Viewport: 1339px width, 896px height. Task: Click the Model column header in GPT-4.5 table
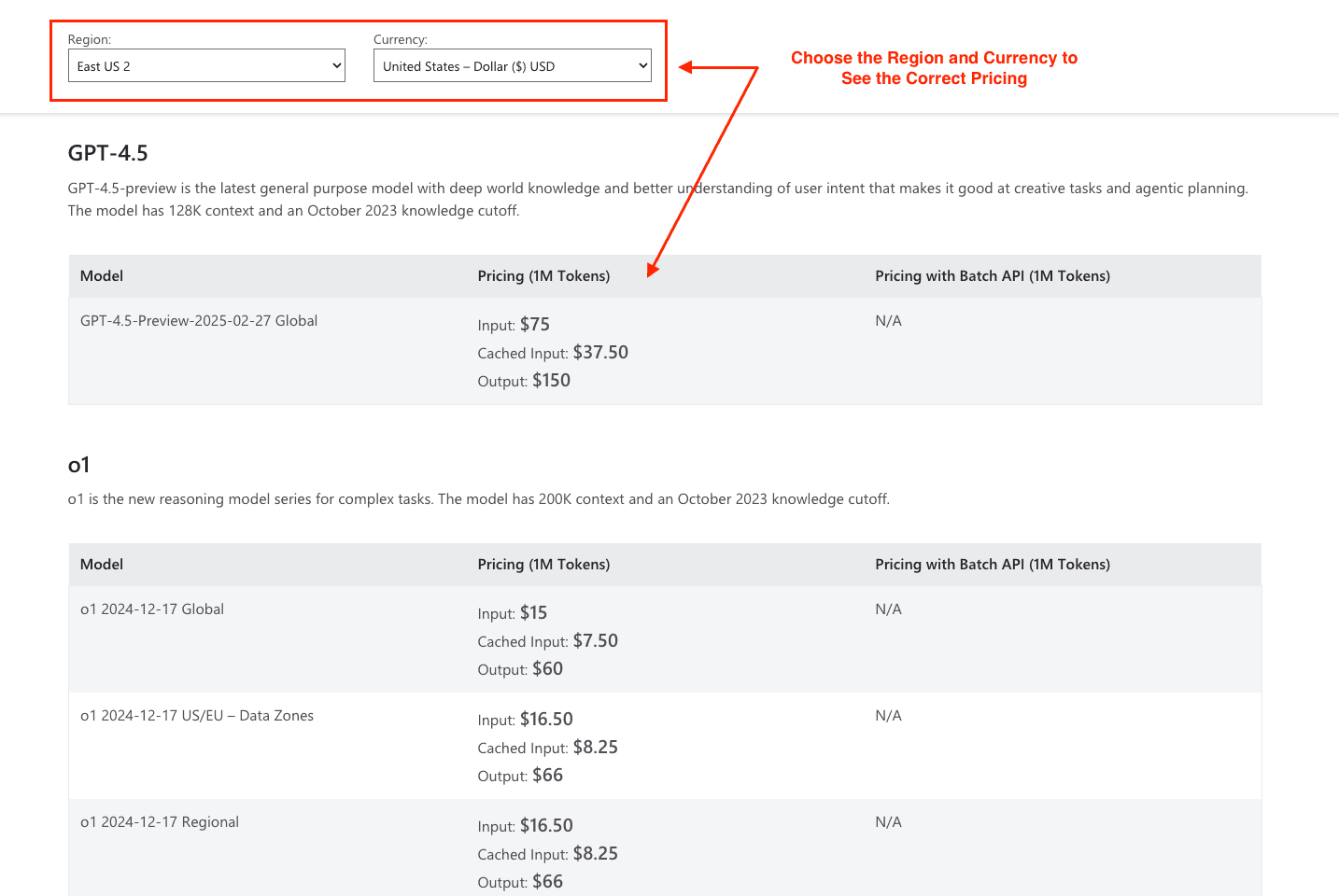pos(102,276)
